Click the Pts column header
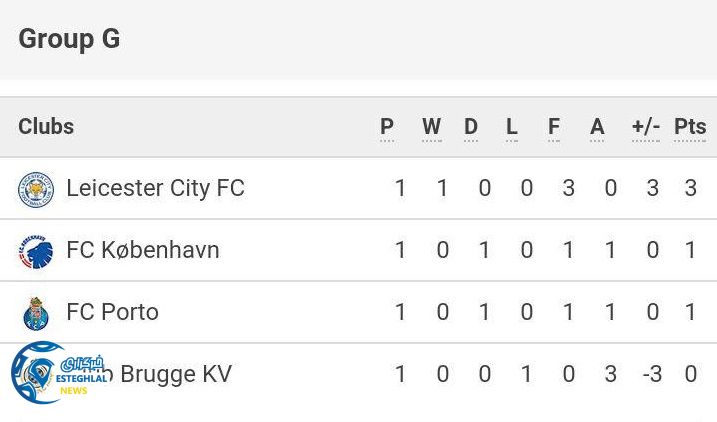 tap(690, 127)
